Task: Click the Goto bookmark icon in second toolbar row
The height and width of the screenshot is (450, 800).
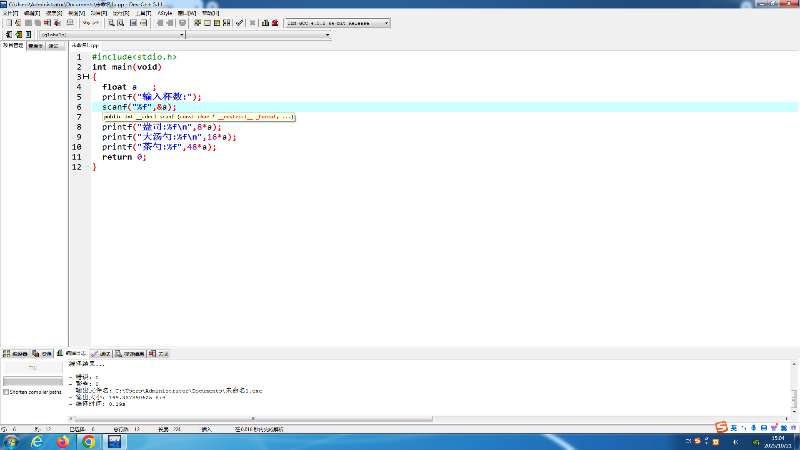Action: [29, 34]
